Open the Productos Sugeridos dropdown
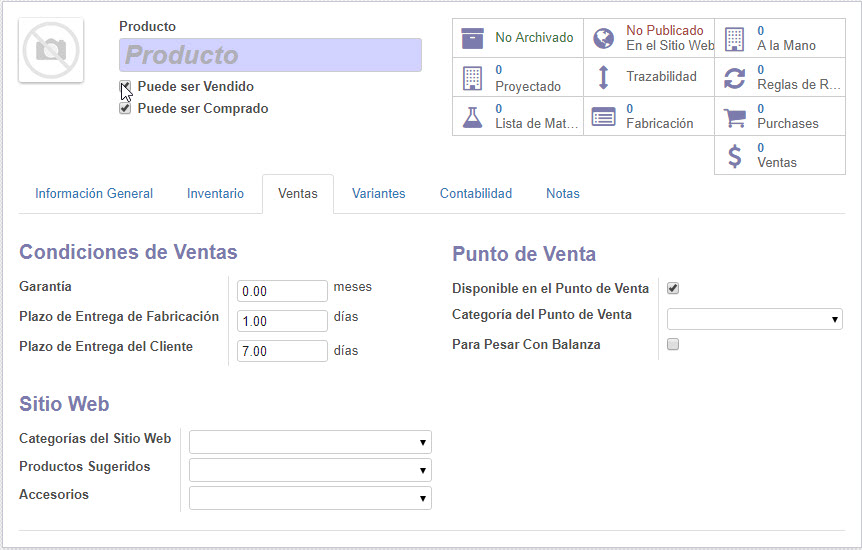862x550 pixels. [310, 470]
